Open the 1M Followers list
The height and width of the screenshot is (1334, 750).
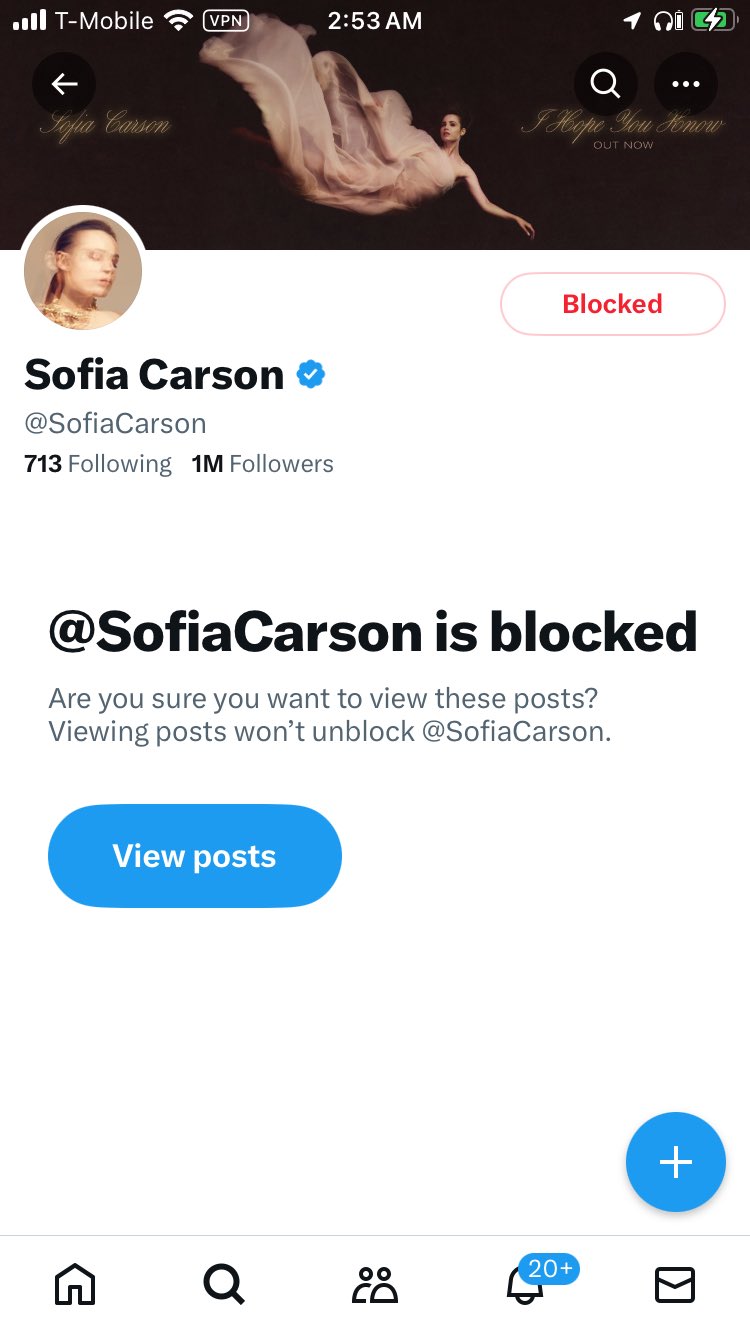click(x=263, y=464)
